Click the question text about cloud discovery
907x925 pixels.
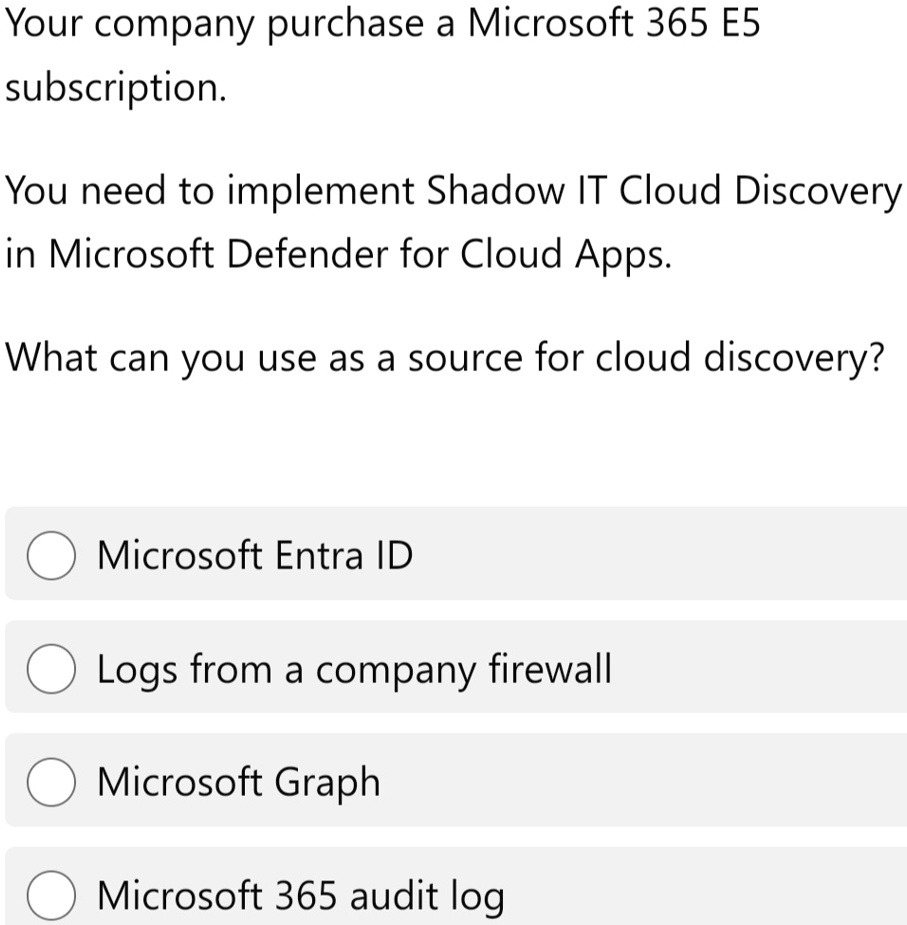444,357
